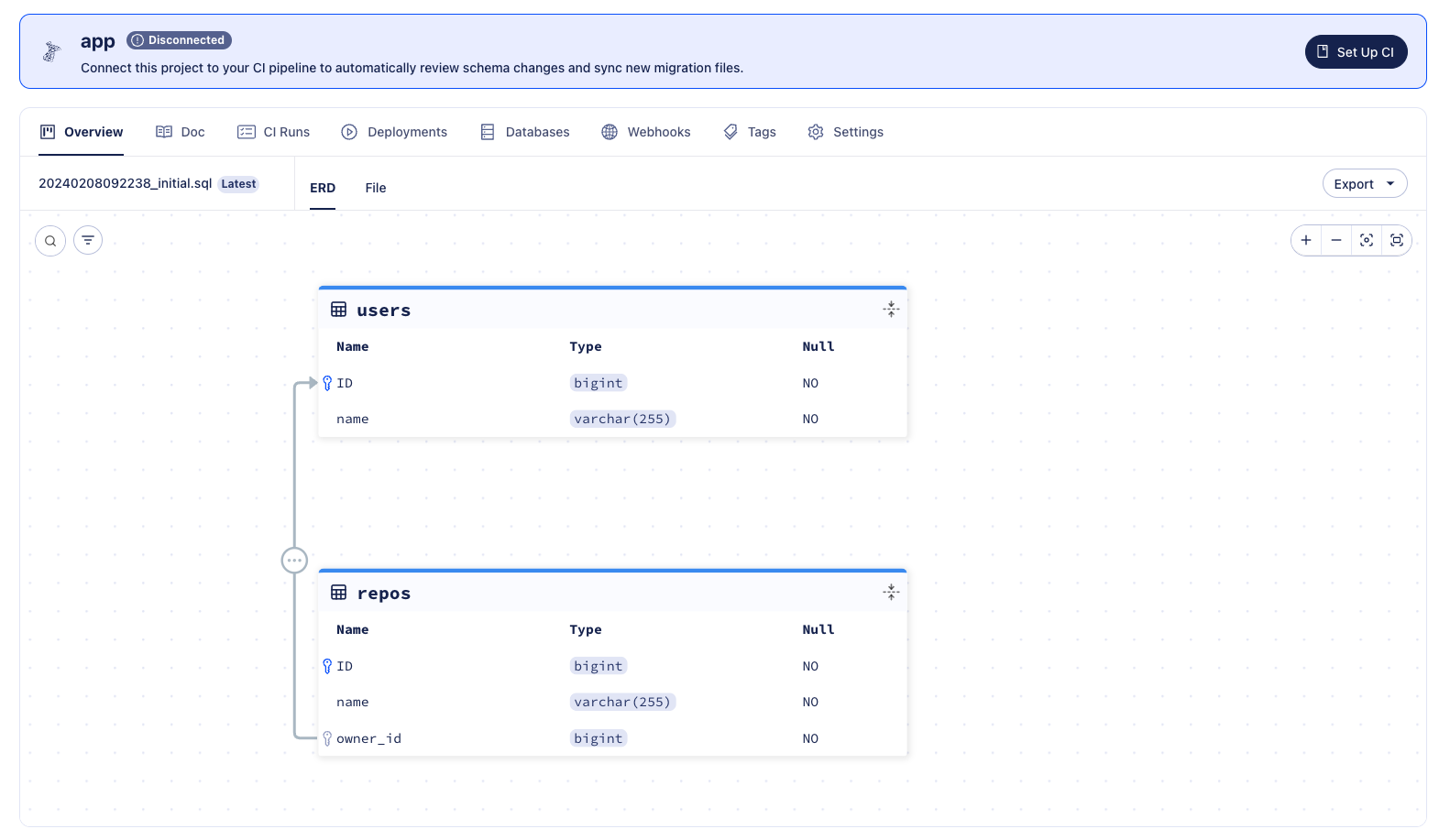
Task: Zoom in the ERD diagram
Action: click(x=1306, y=241)
